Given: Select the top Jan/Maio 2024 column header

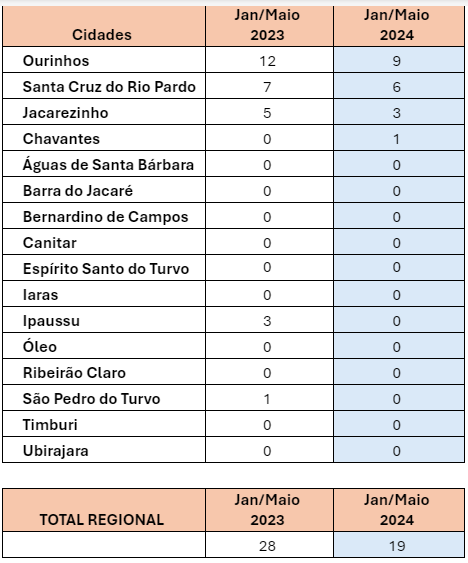Looking at the screenshot, I should click(x=399, y=27).
